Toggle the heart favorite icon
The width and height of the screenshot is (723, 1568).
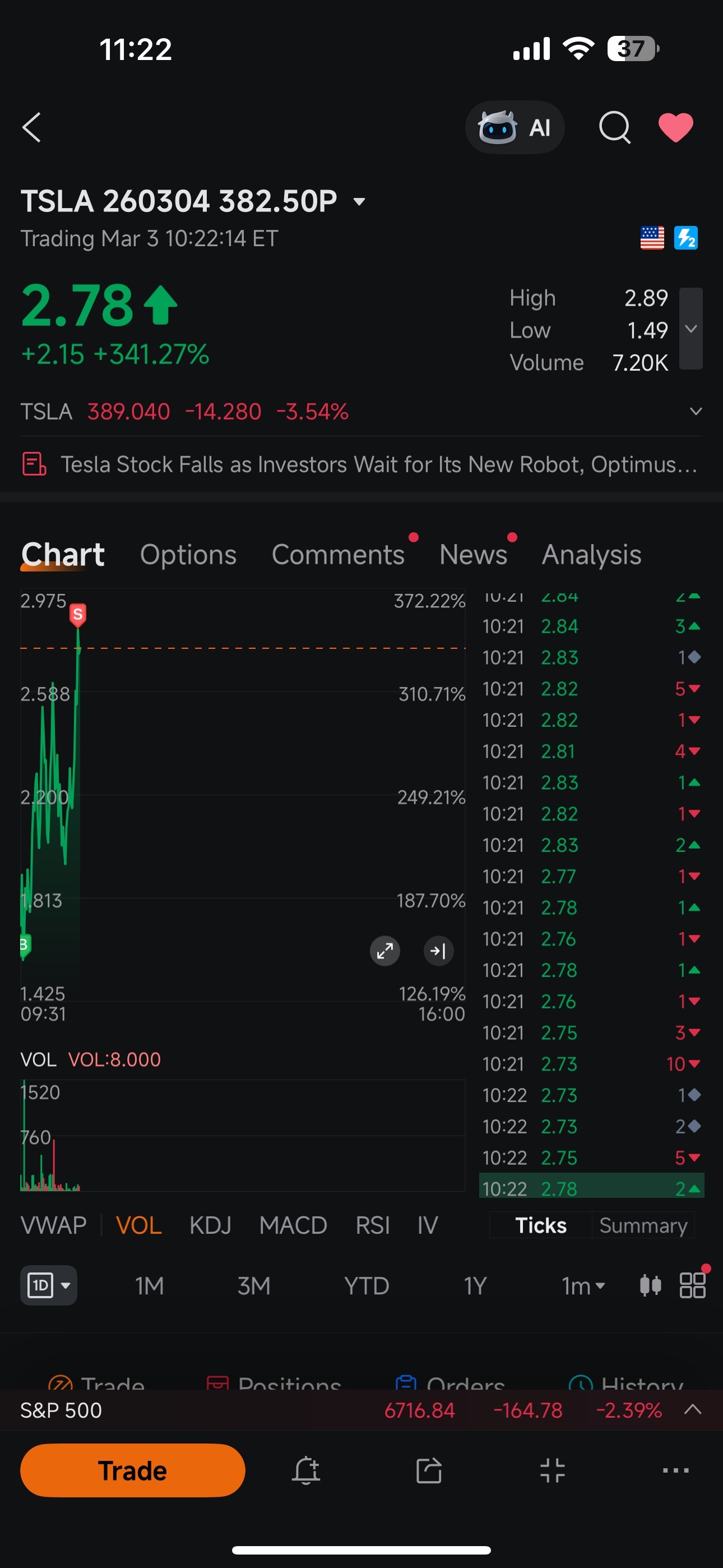675,127
